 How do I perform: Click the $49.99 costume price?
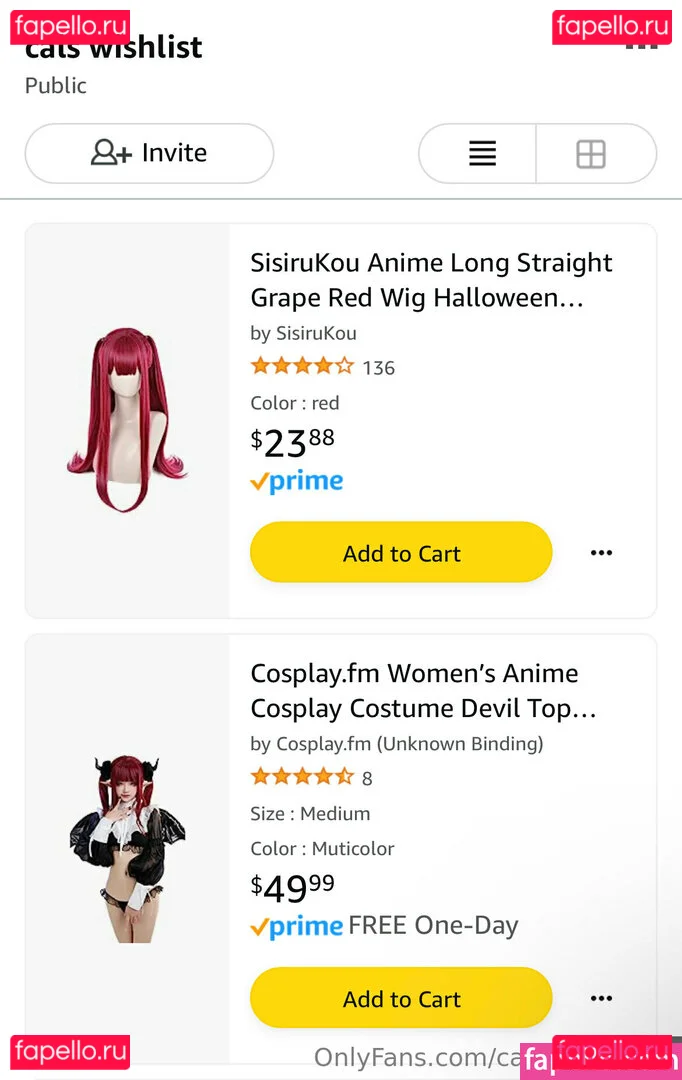293,886
